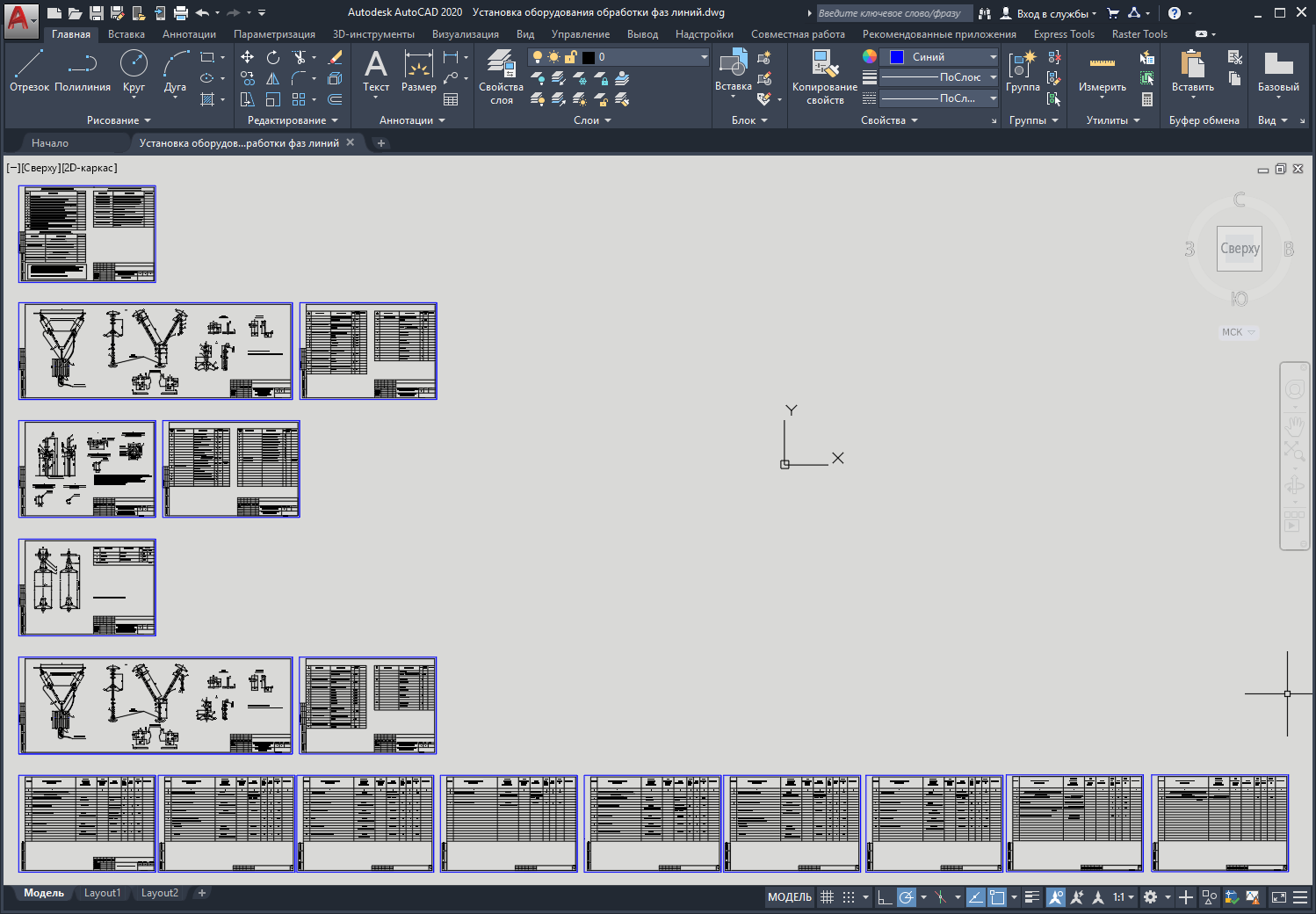Click the keyword search input field
1316x914 pixels.
pyautogui.click(x=893, y=13)
